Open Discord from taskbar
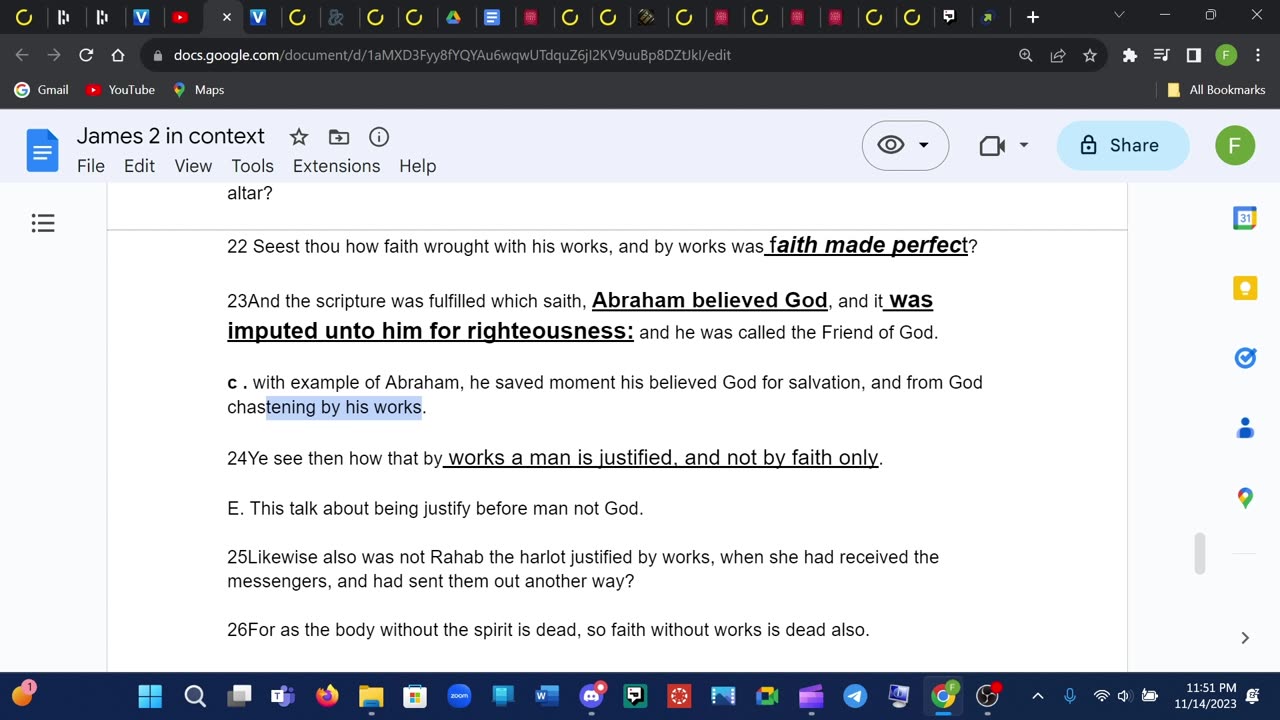This screenshot has width=1280, height=720. pos(591,696)
